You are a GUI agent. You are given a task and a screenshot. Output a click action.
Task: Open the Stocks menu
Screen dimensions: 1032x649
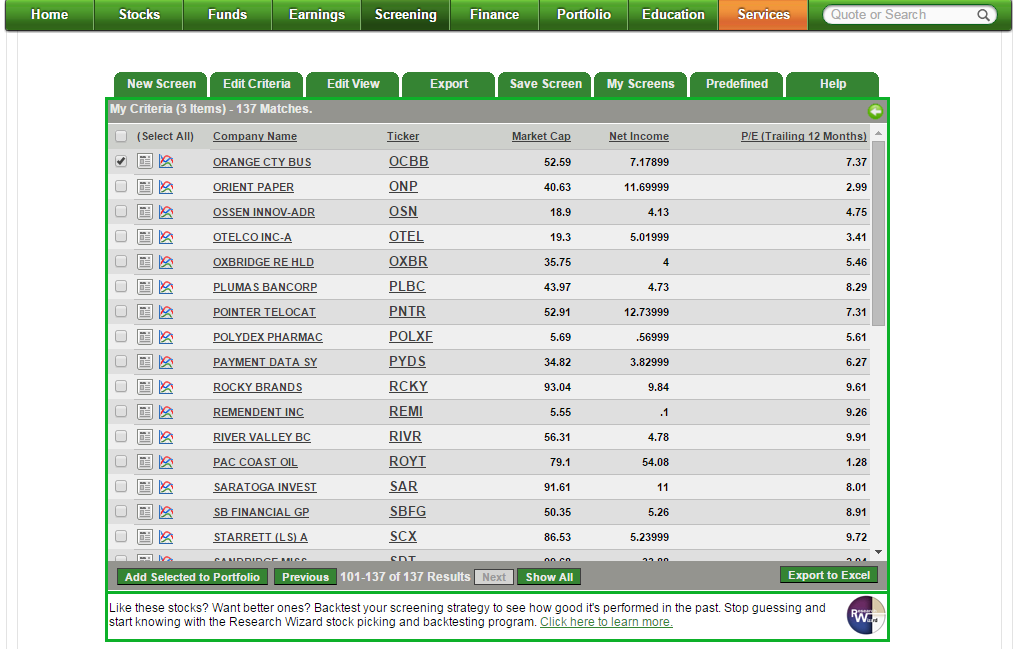[139, 14]
